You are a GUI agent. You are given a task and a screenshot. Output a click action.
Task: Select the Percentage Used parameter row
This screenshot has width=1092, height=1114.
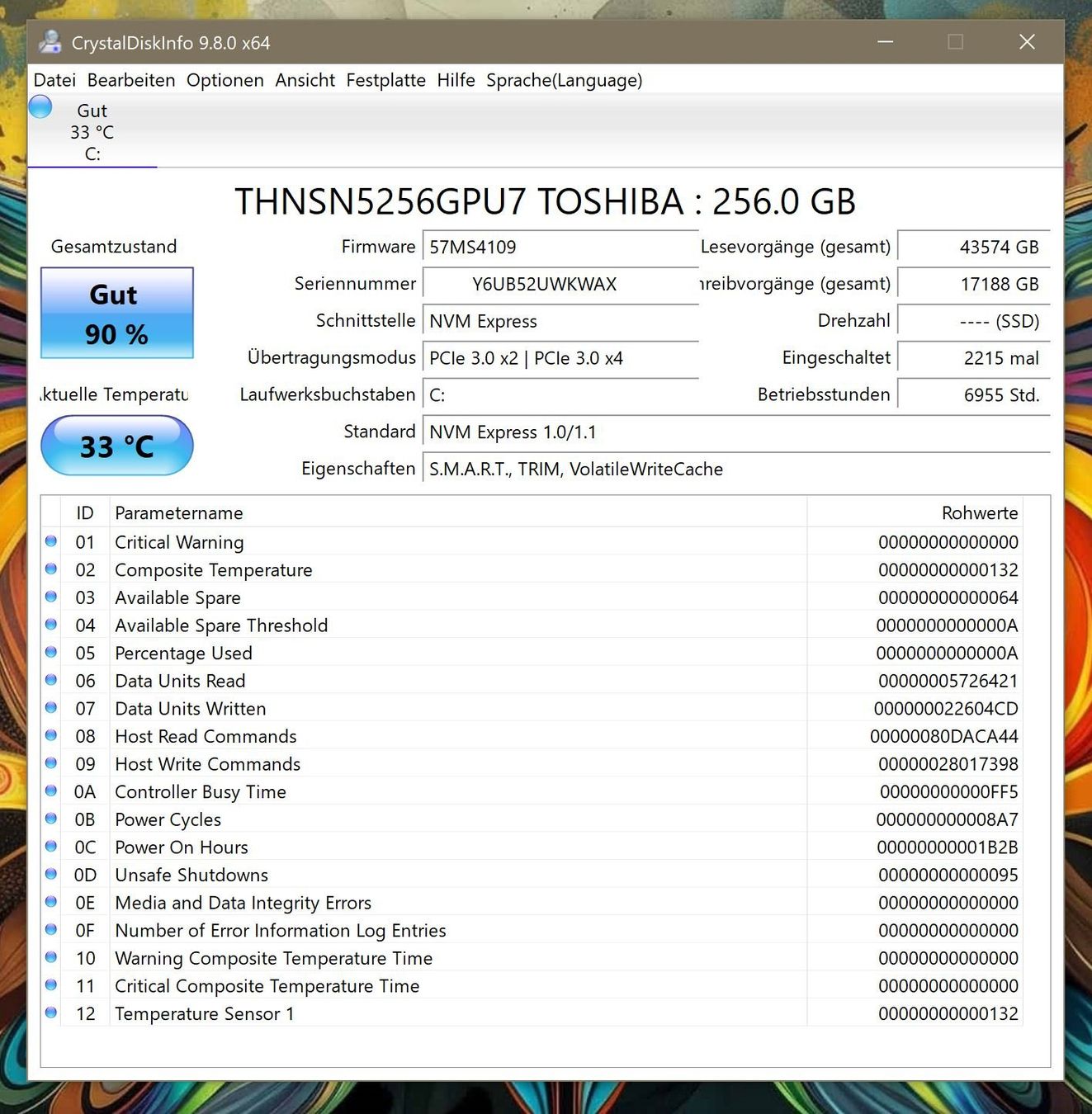532,653
